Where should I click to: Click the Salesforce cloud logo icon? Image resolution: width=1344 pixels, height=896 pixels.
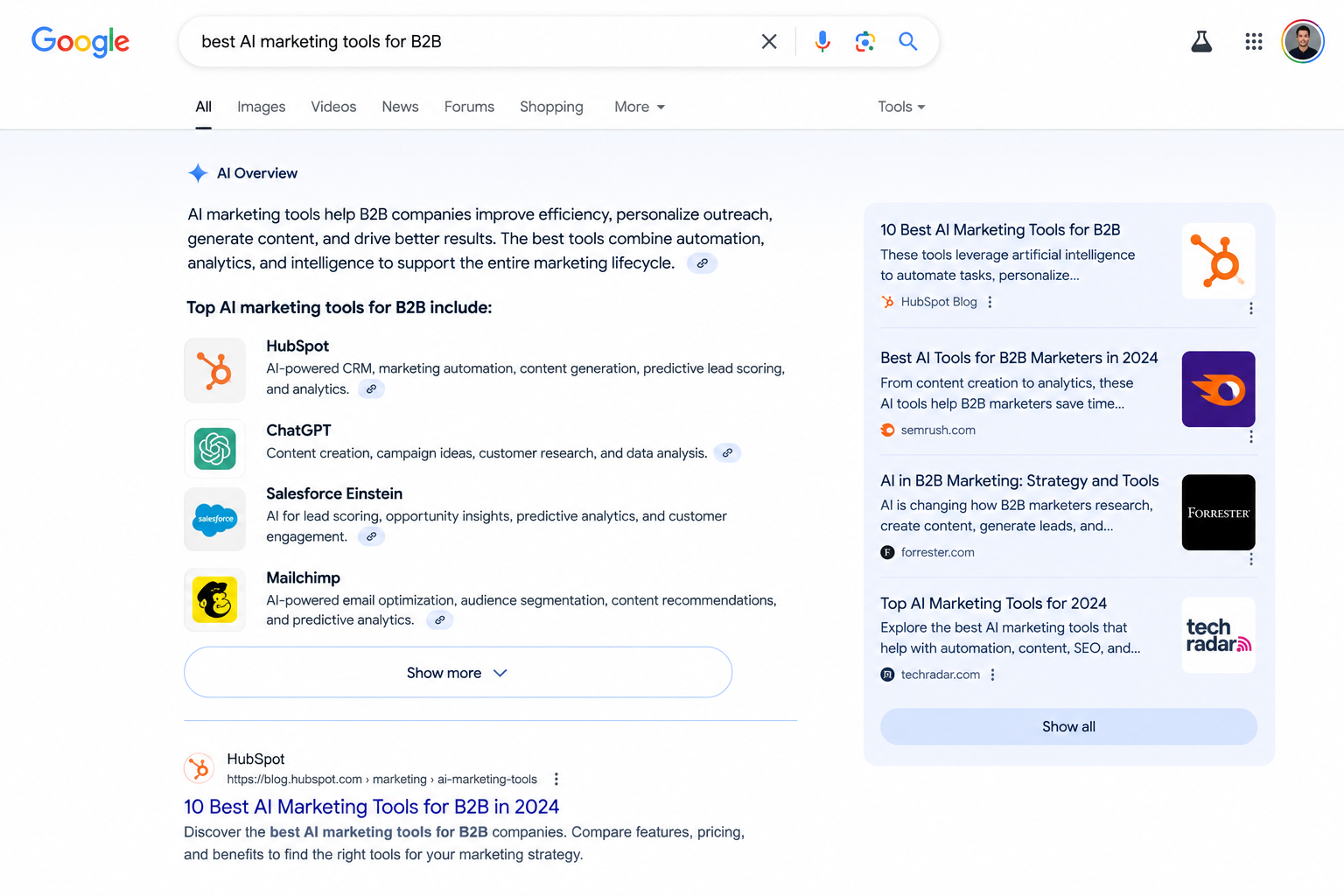(x=215, y=519)
